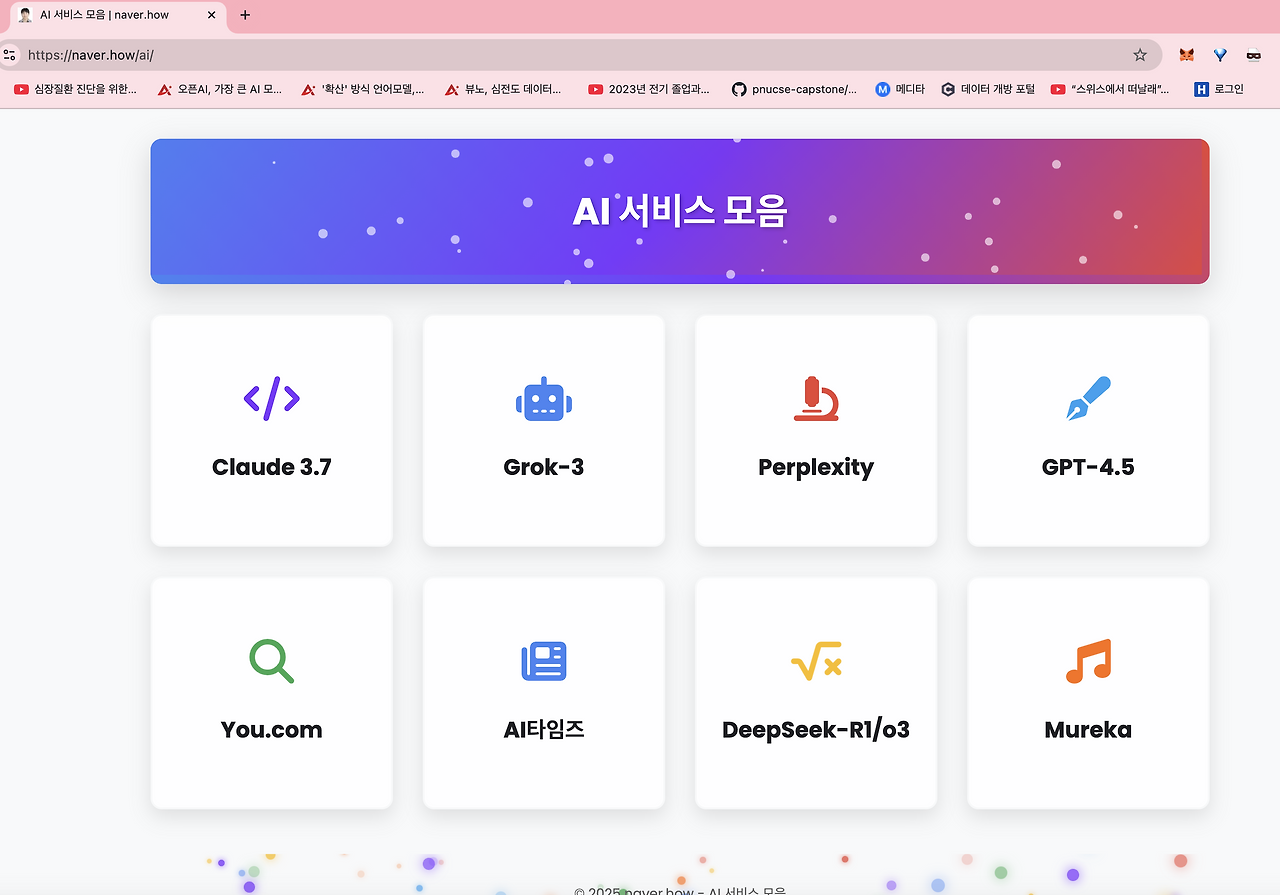Open the 로그인 bookmark
The width and height of the screenshot is (1280, 895).
coord(1219,89)
